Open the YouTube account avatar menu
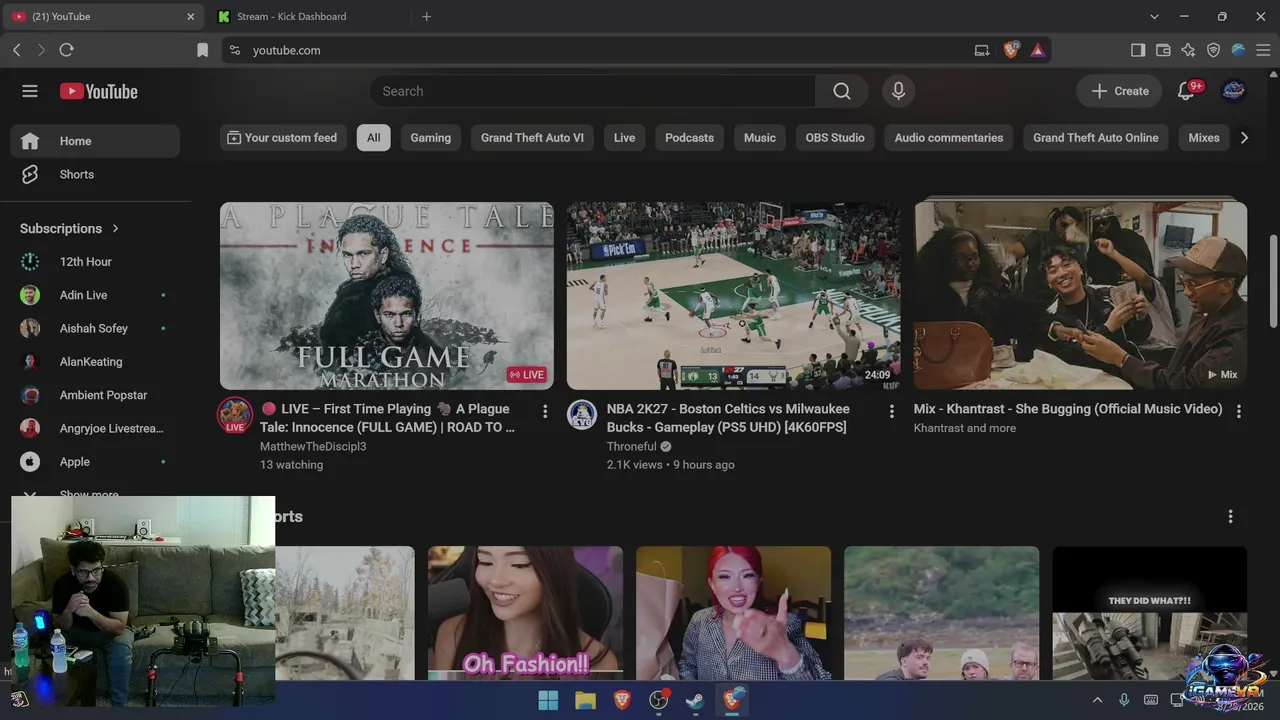 1234,91
